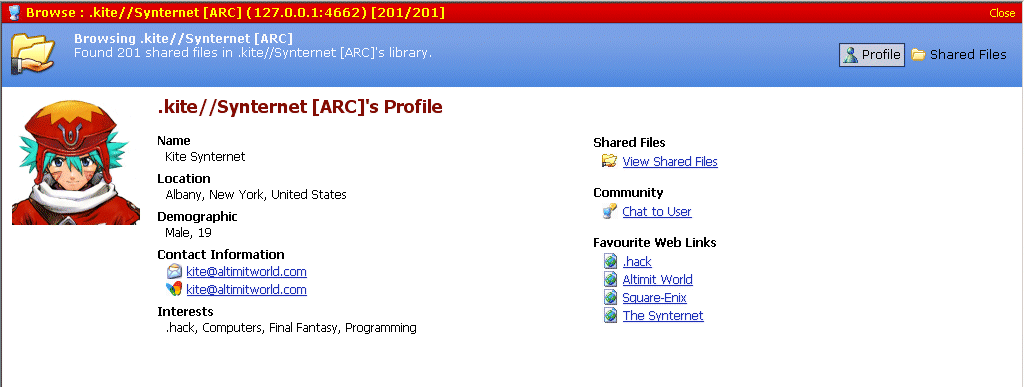Click the Interests heading
Viewport: 1024px width, 387px height.
click(185, 311)
